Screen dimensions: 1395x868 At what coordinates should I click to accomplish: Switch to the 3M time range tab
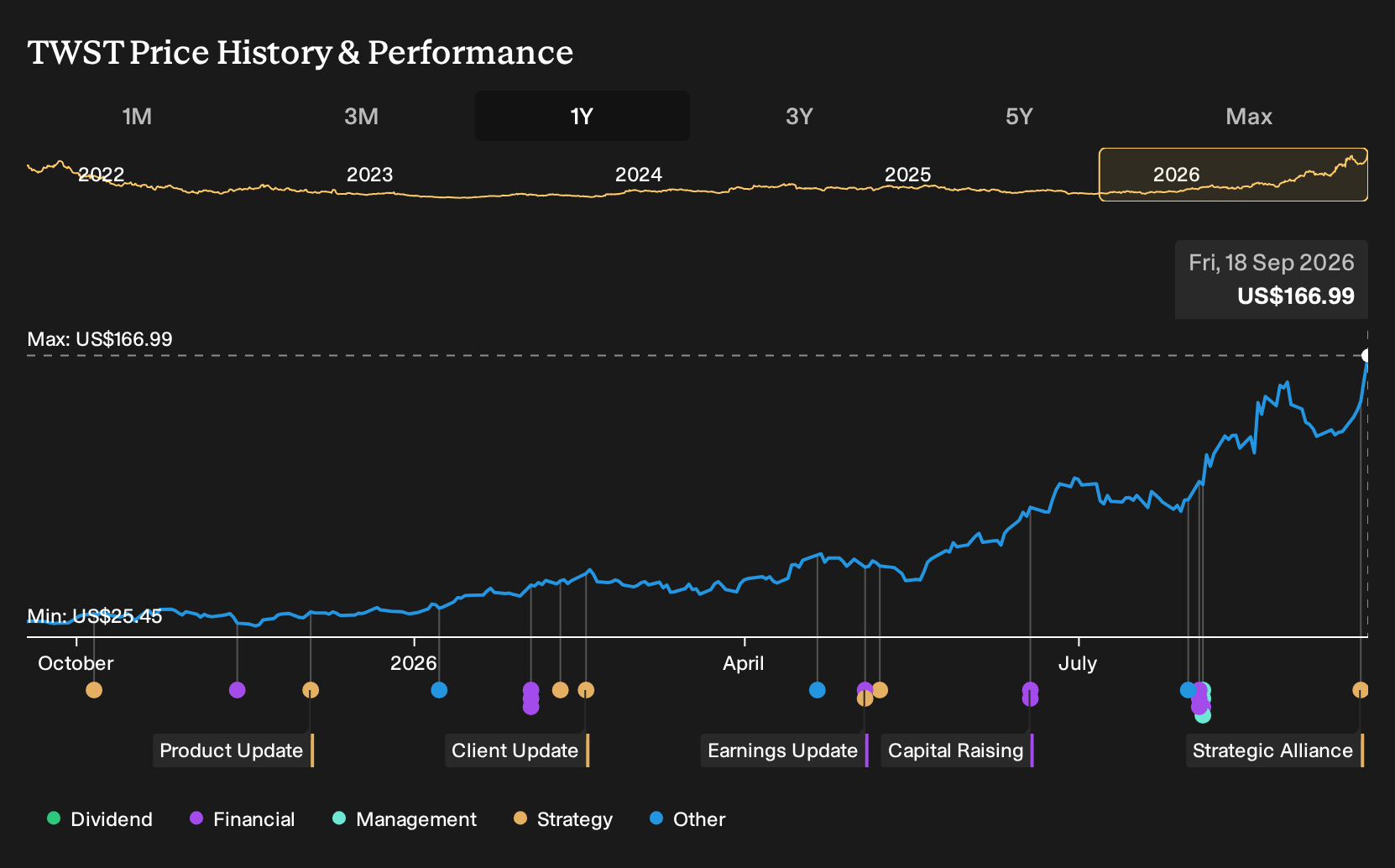pos(361,116)
